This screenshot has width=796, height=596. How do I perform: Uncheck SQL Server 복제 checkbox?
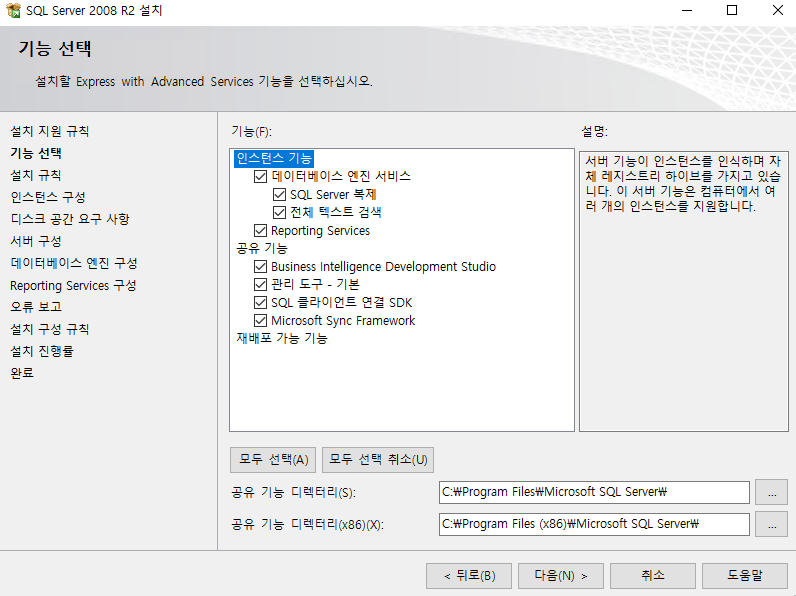[279, 194]
